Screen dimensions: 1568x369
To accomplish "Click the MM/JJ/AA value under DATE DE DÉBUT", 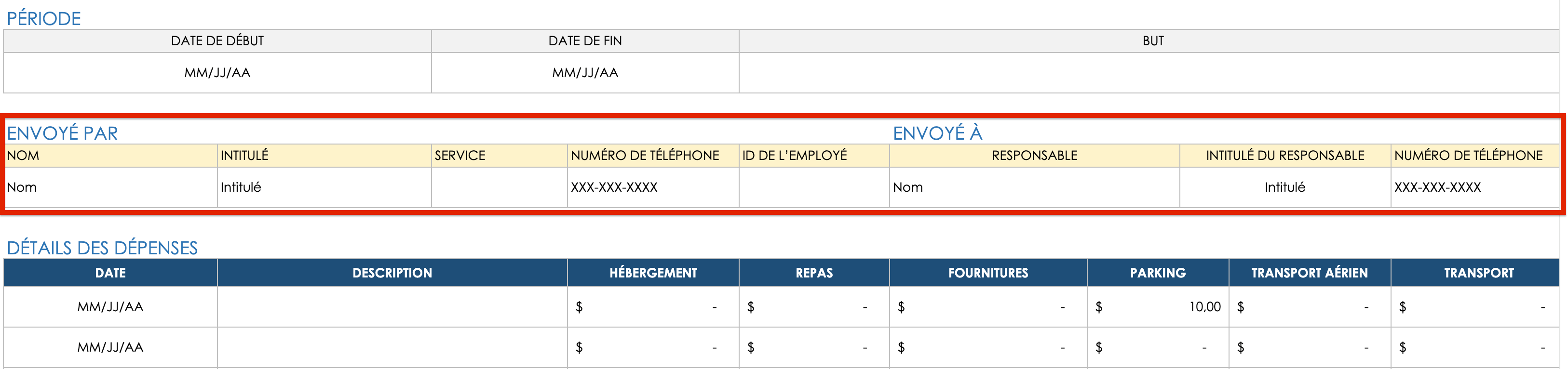I will click(x=217, y=73).
